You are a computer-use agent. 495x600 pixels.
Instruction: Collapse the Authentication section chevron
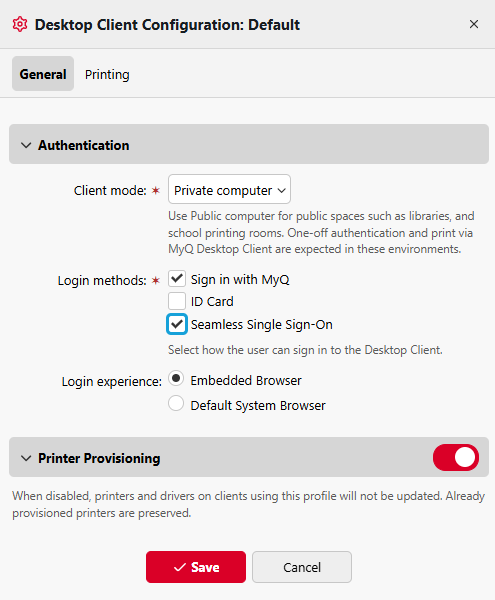(26, 145)
